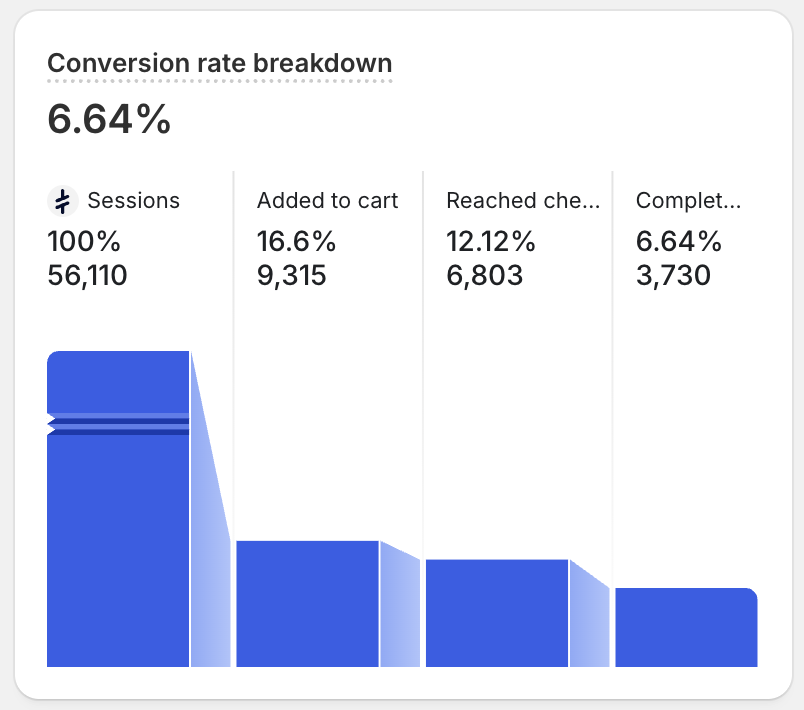804x710 pixels.
Task: Click the Added to cart funnel bar
Action: pyautogui.click(x=308, y=603)
